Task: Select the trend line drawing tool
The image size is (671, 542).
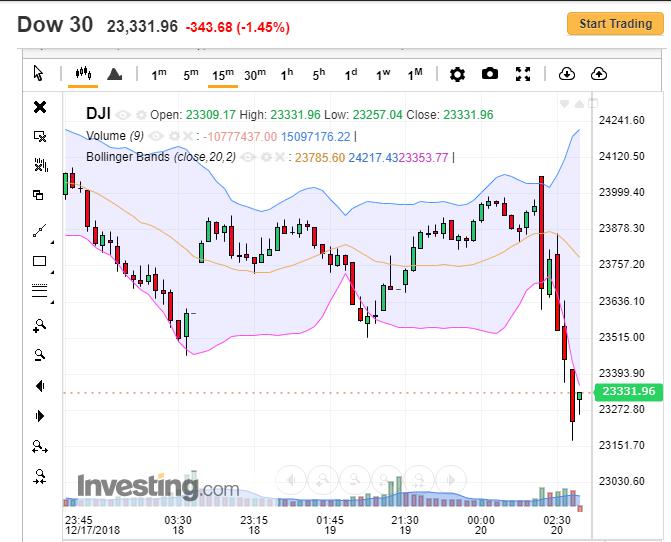Action: (40, 231)
